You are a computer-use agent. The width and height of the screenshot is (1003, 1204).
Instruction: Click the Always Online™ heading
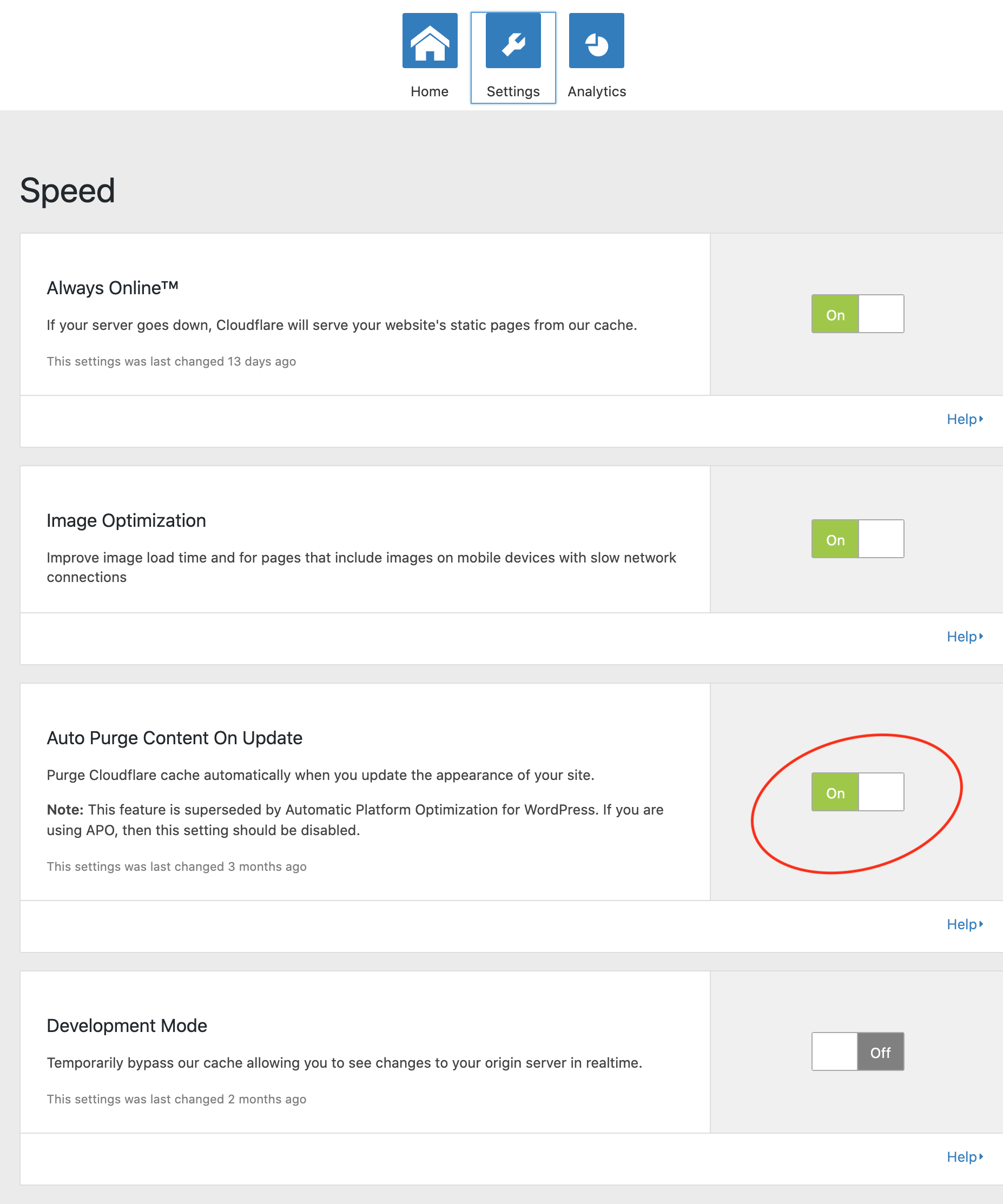point(113,288)
